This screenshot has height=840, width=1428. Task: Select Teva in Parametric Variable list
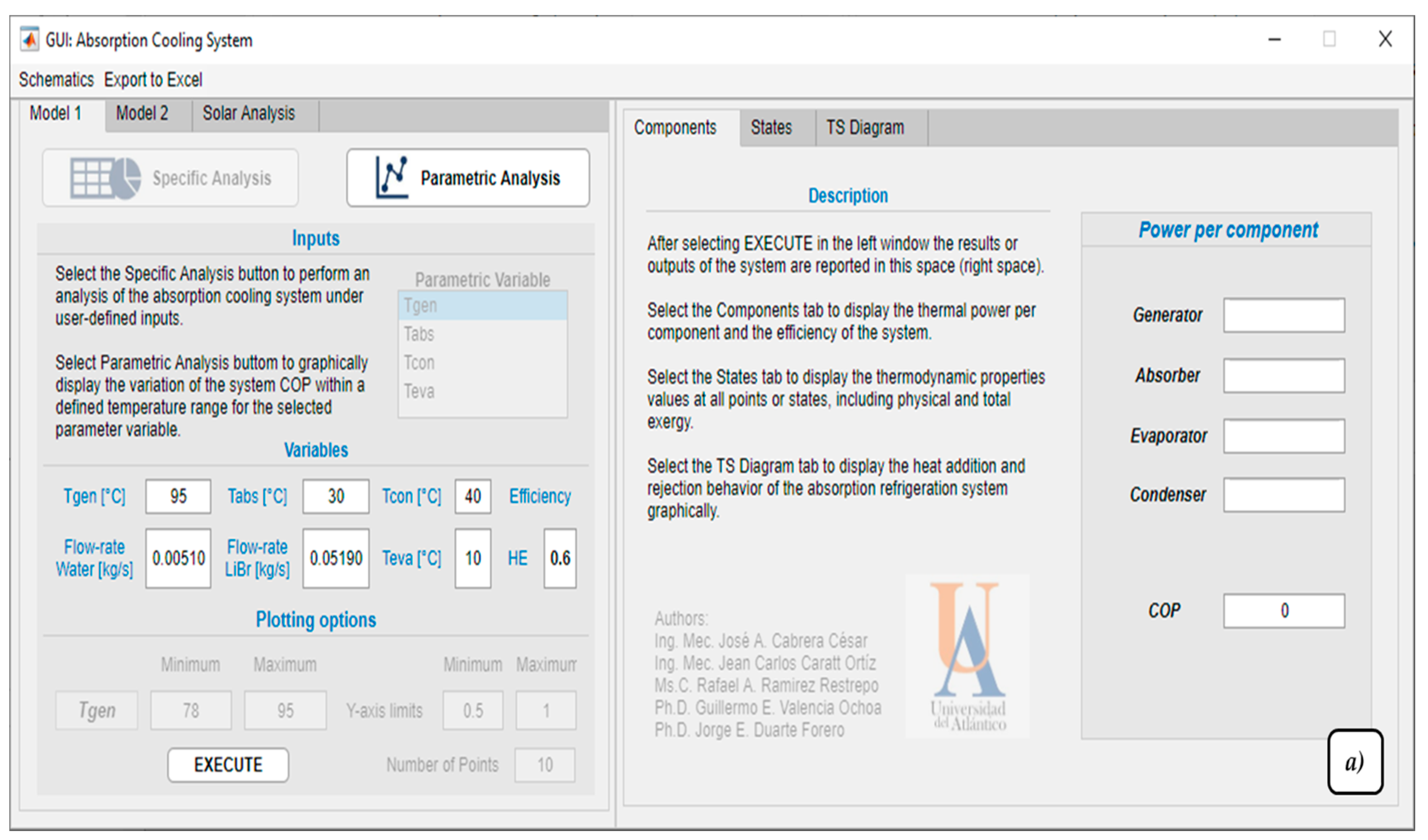pos(482,391)
